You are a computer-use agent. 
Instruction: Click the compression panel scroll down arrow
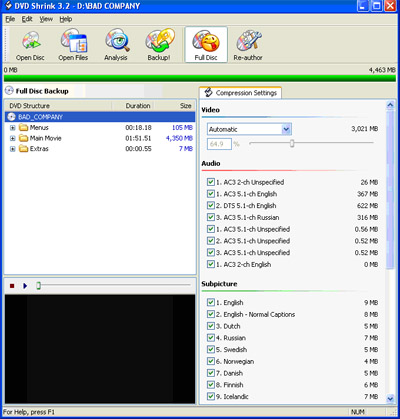click(x=390, y=398)
